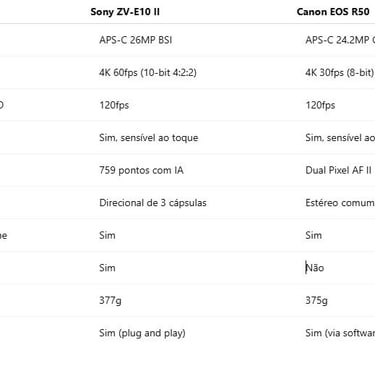The height and width of the screenshot is (366, 375).
Task: Click the 759 pontos com IA cell
Action: tap(141, 170)
